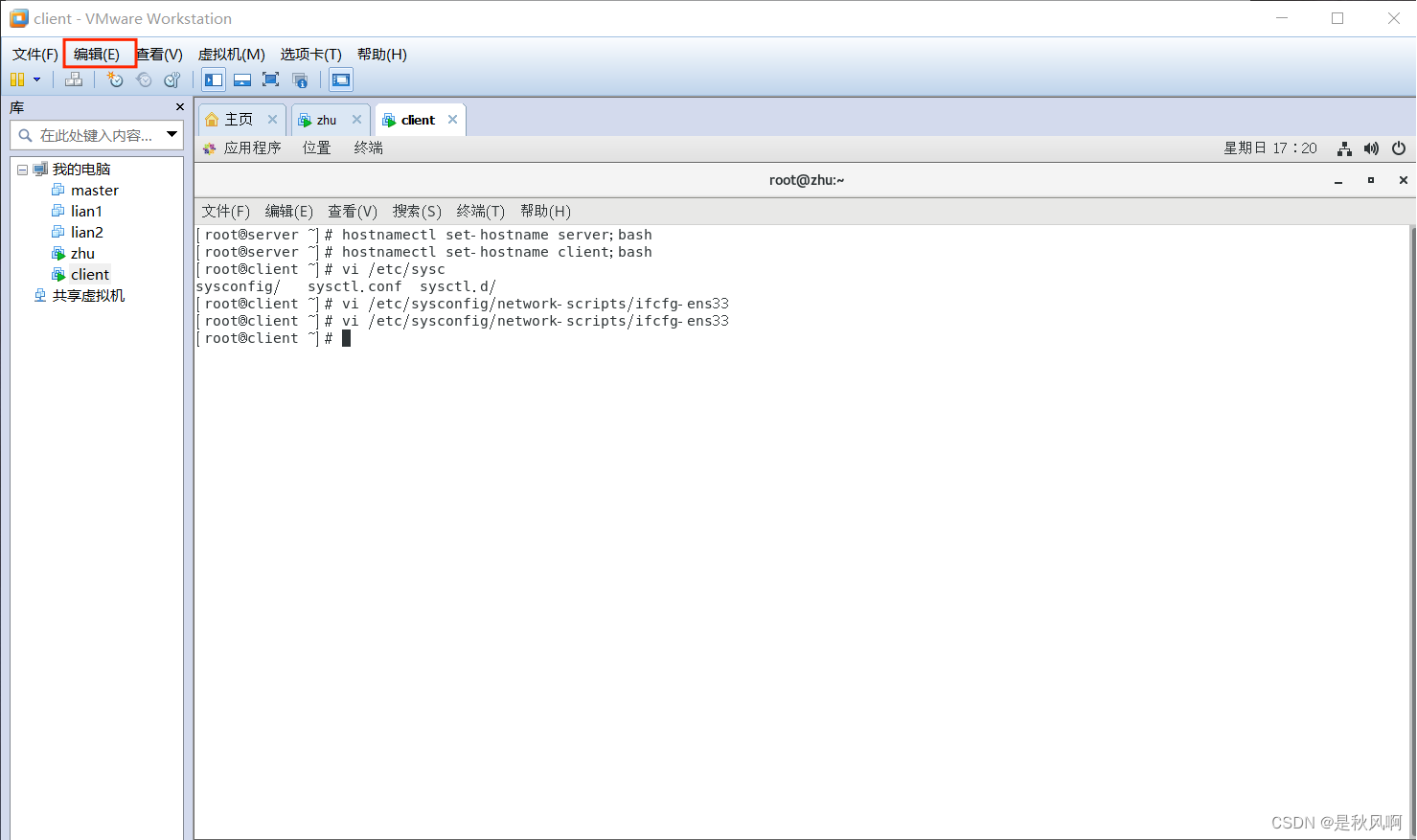Click the terminal vertical scrollbar
1417x840 pixels.
tap(1412, 532)
